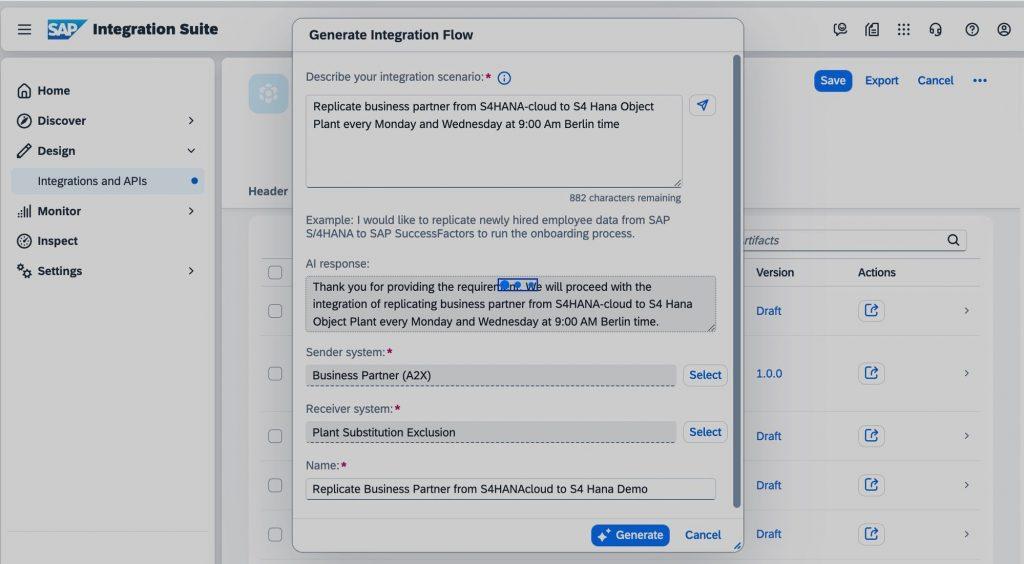1024x564 pixels.
Task: Select Integrations and APIs
Action: pyautogui.click(x=108, y=181)
